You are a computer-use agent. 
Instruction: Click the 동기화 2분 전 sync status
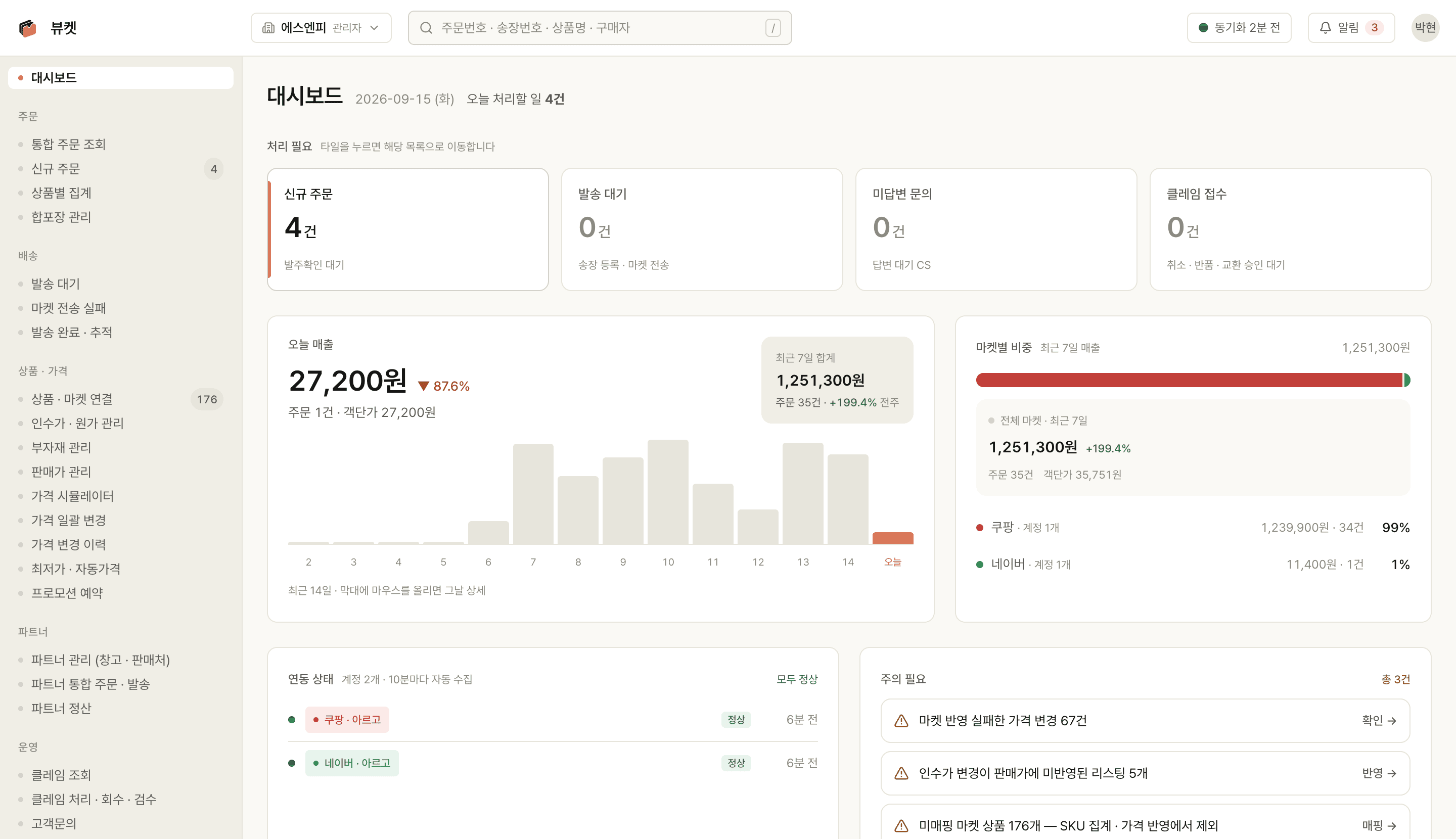[x=1239, y=28]
